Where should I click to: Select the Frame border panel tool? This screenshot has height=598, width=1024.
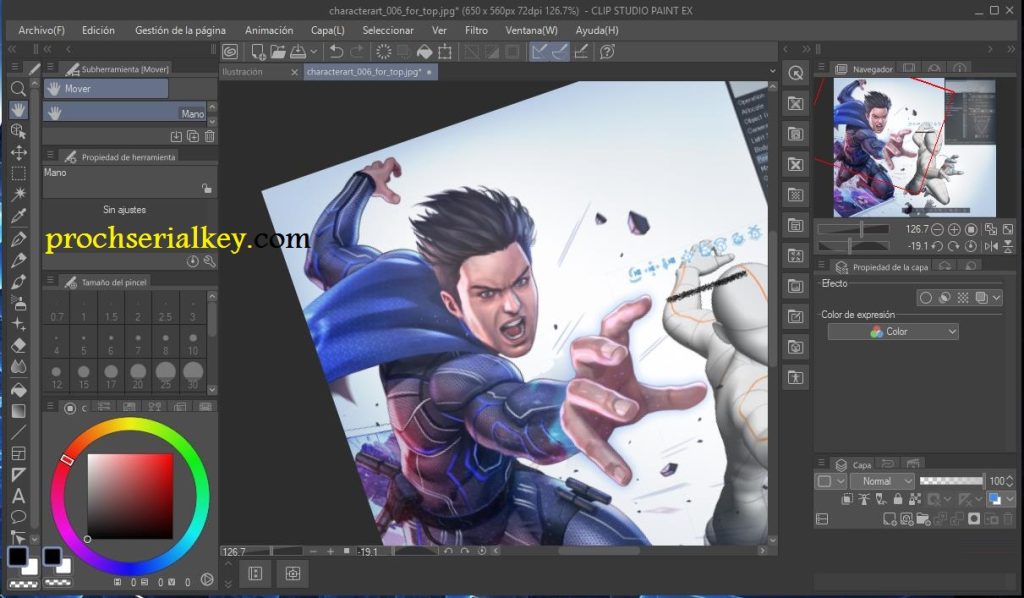(x=18, y=453)
